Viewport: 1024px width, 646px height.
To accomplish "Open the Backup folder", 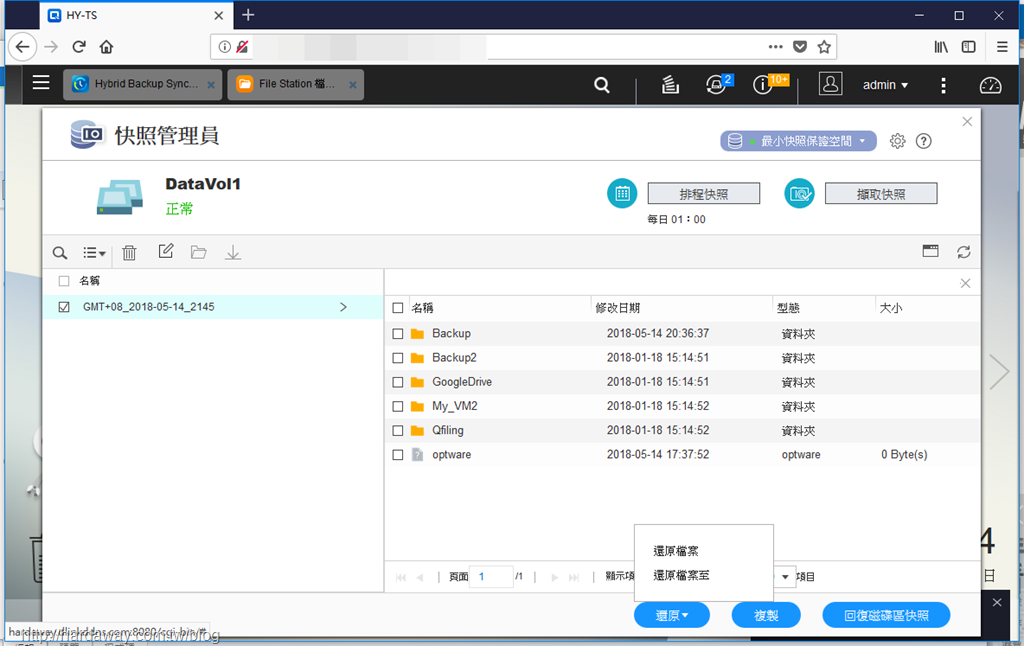I will tap(451, 334).
